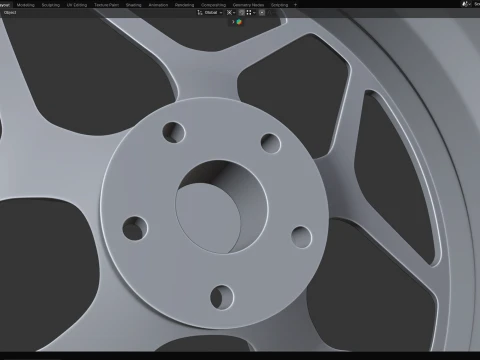The height and width of the screenshot is (360, 480).
Task: Open the Rendering workspace tab
Action: [184, 5]
